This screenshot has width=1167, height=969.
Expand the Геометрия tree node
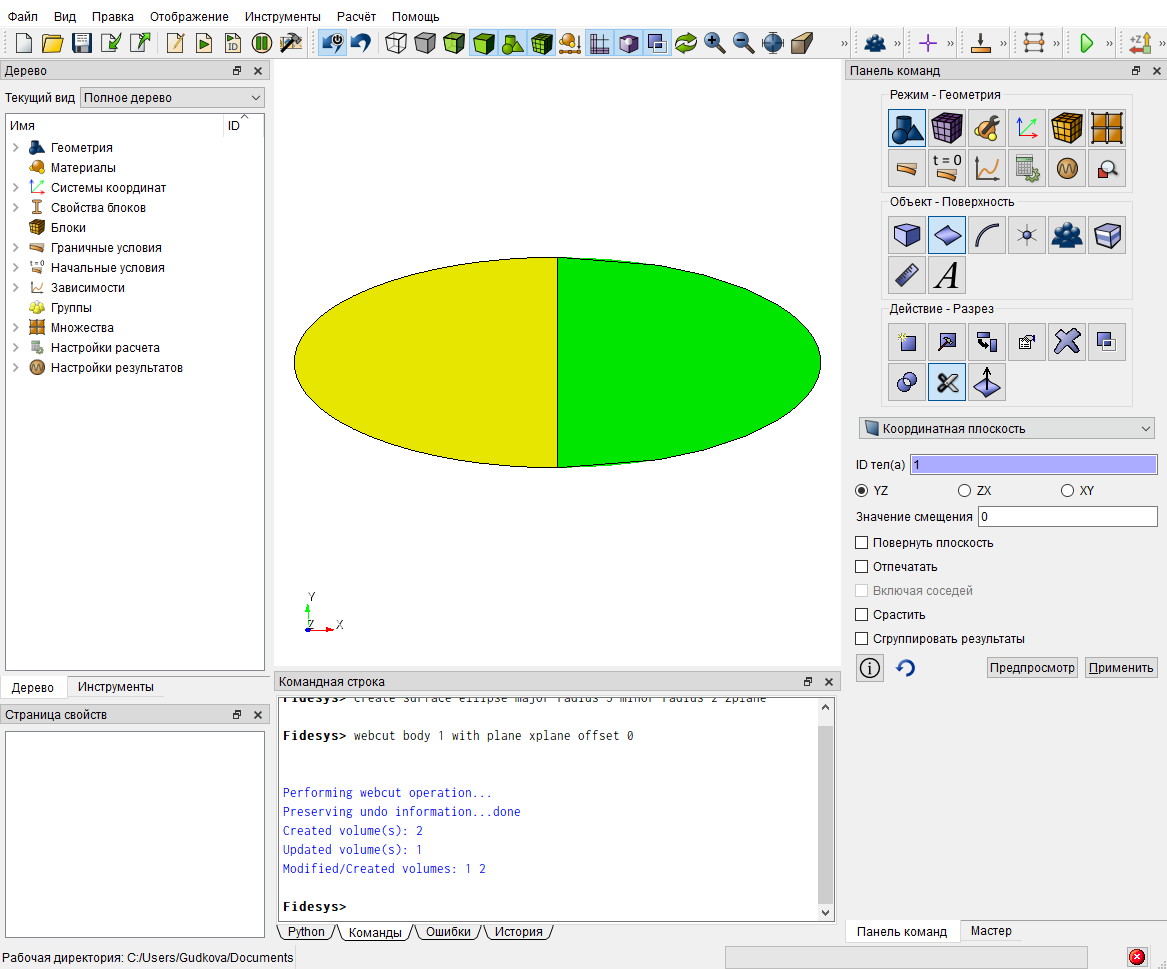pos(16,147)
